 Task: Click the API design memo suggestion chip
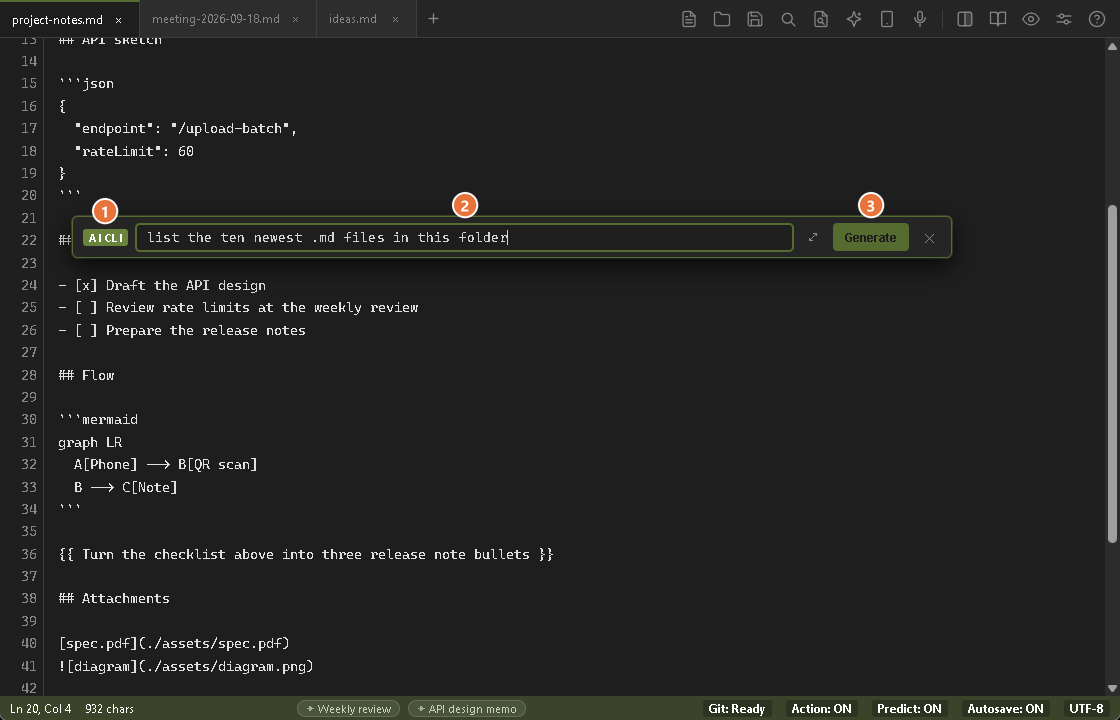point(466,709)
